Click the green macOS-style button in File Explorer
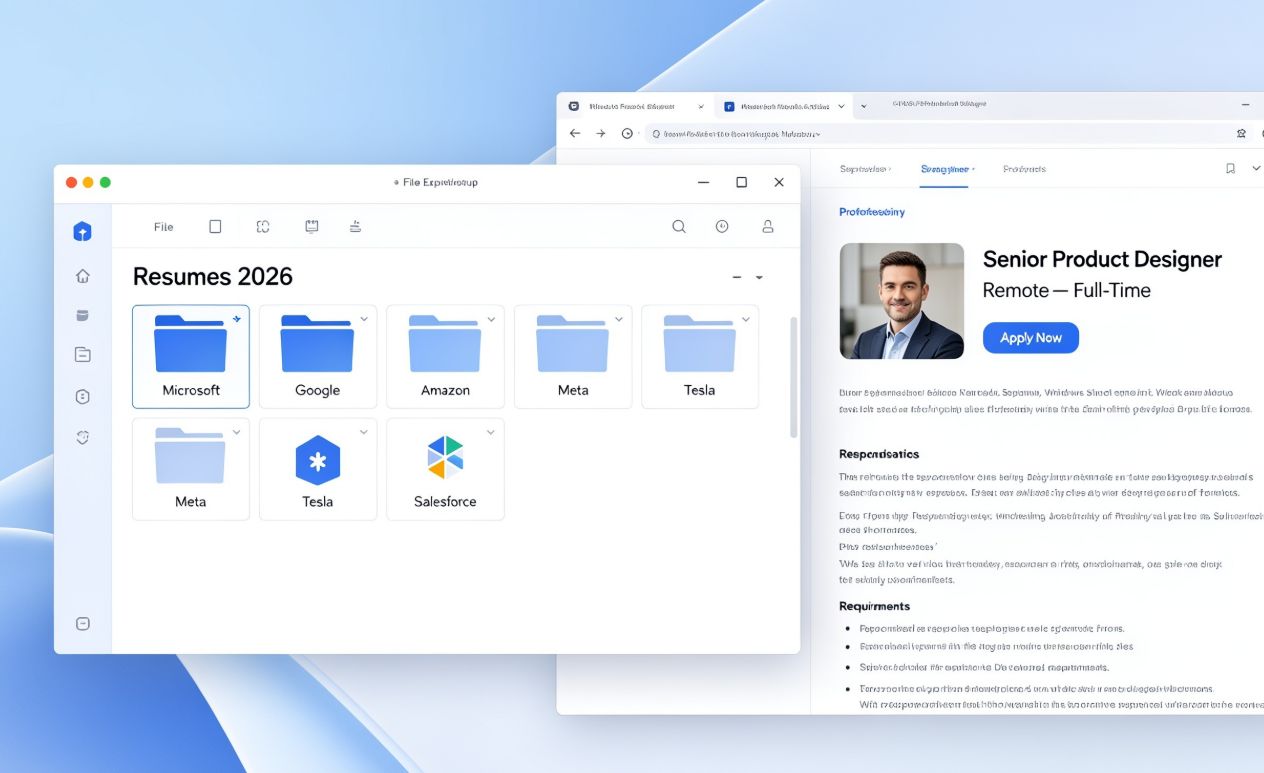The image size is (1264, 773). click(x=105, y=182)
